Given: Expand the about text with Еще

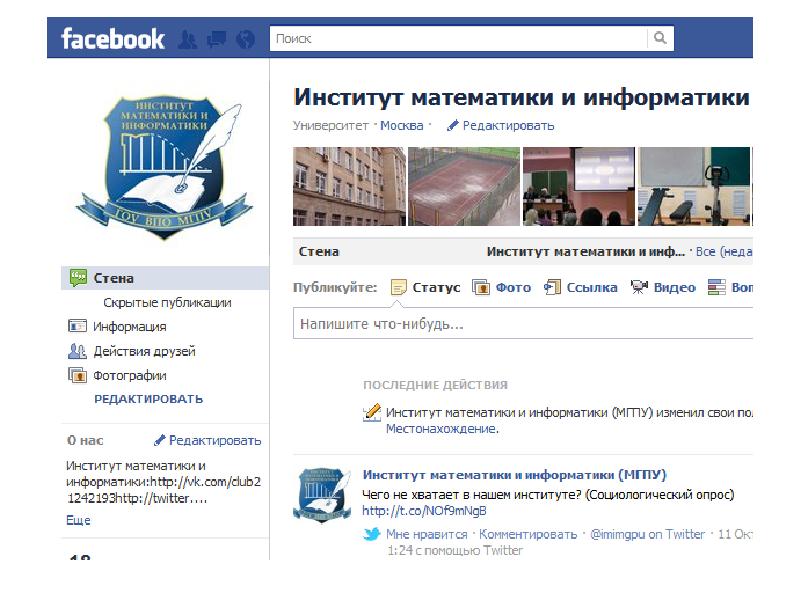Looking at the screenshot, I should (x=78, y=520).
